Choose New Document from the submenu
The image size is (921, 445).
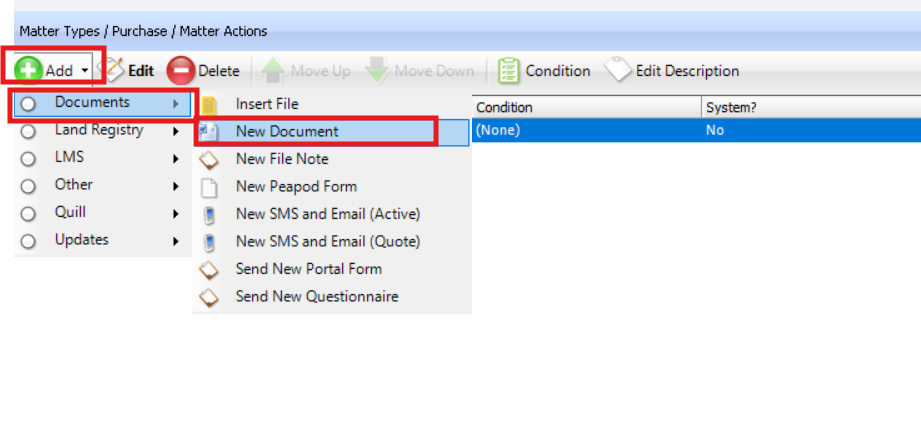(287, 131)
